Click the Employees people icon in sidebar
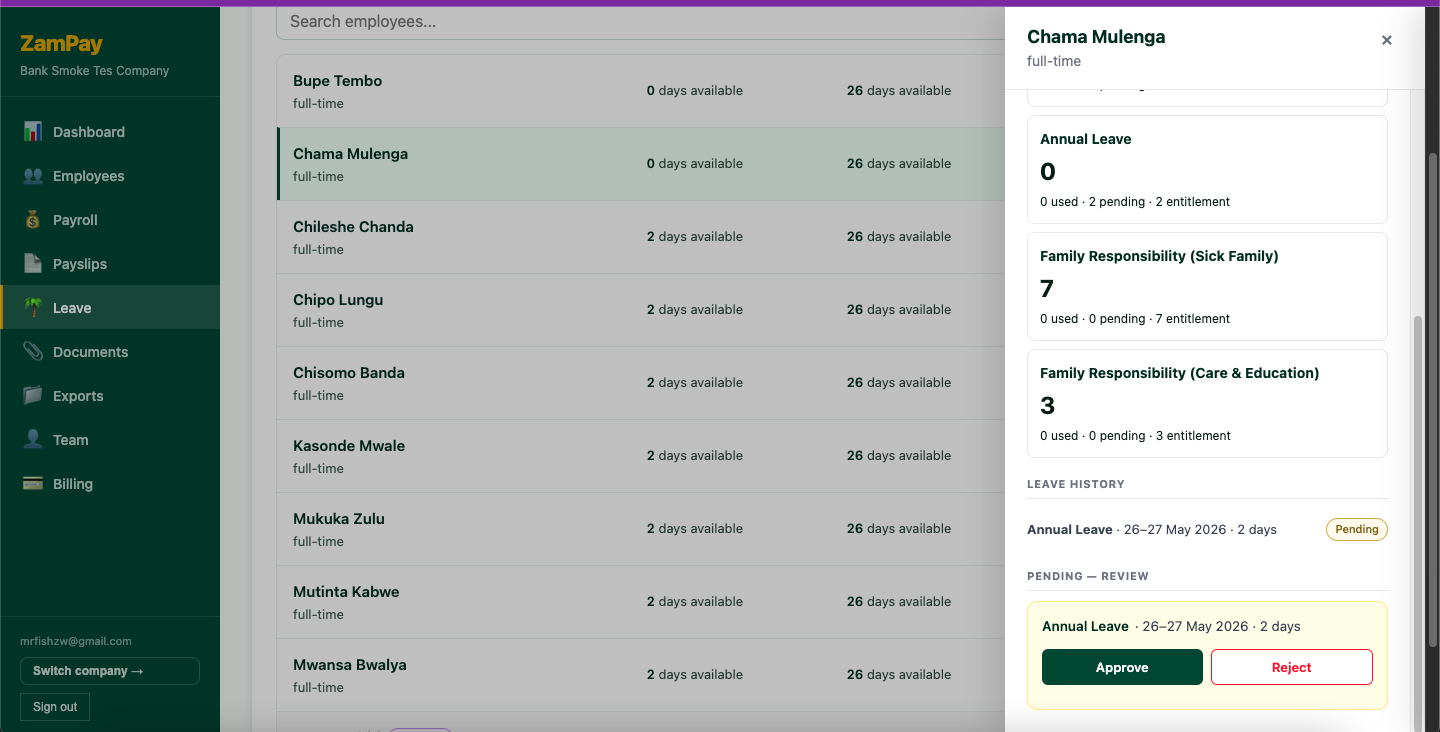1440x732 pixels. click(33, 176)
